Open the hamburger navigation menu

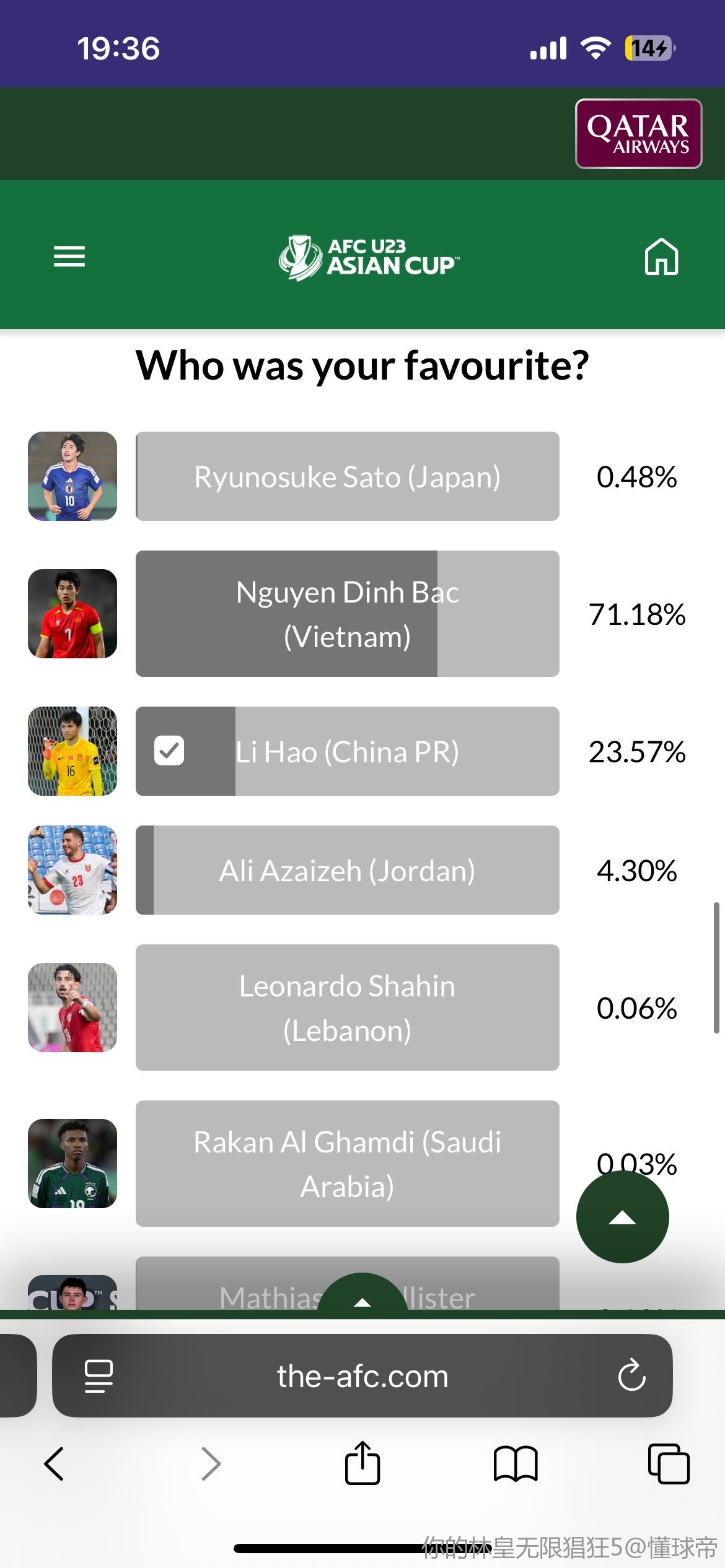69,256
